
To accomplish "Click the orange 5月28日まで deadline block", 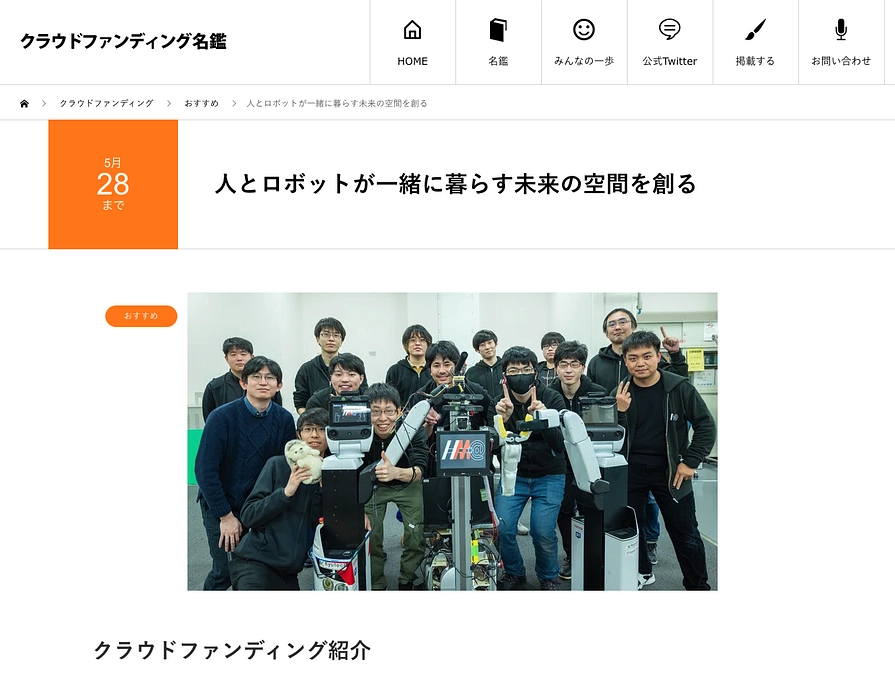I will click(112, 184).
